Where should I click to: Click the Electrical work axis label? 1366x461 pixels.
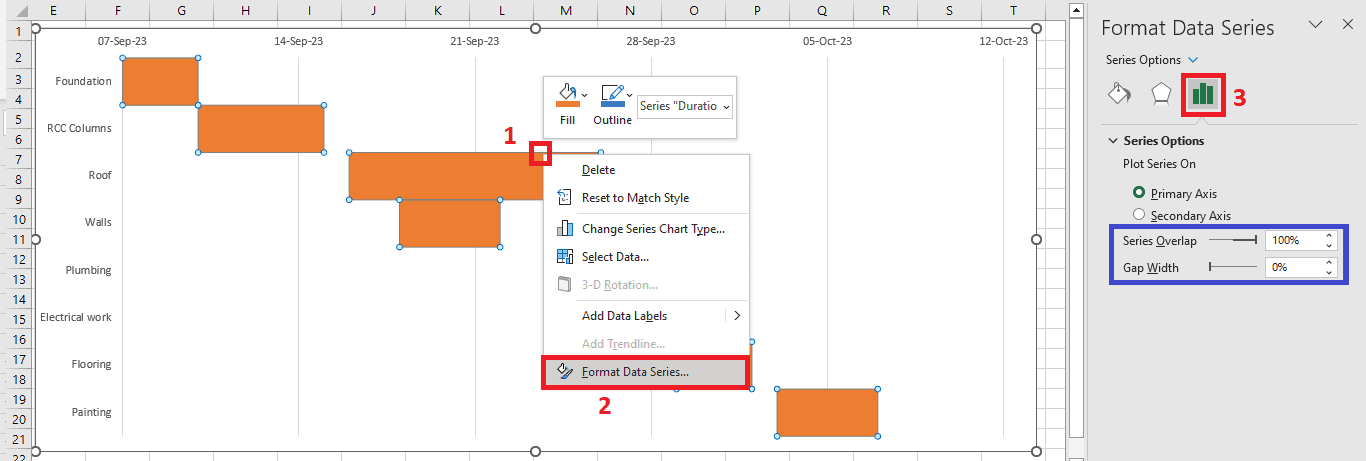(76, 317)
